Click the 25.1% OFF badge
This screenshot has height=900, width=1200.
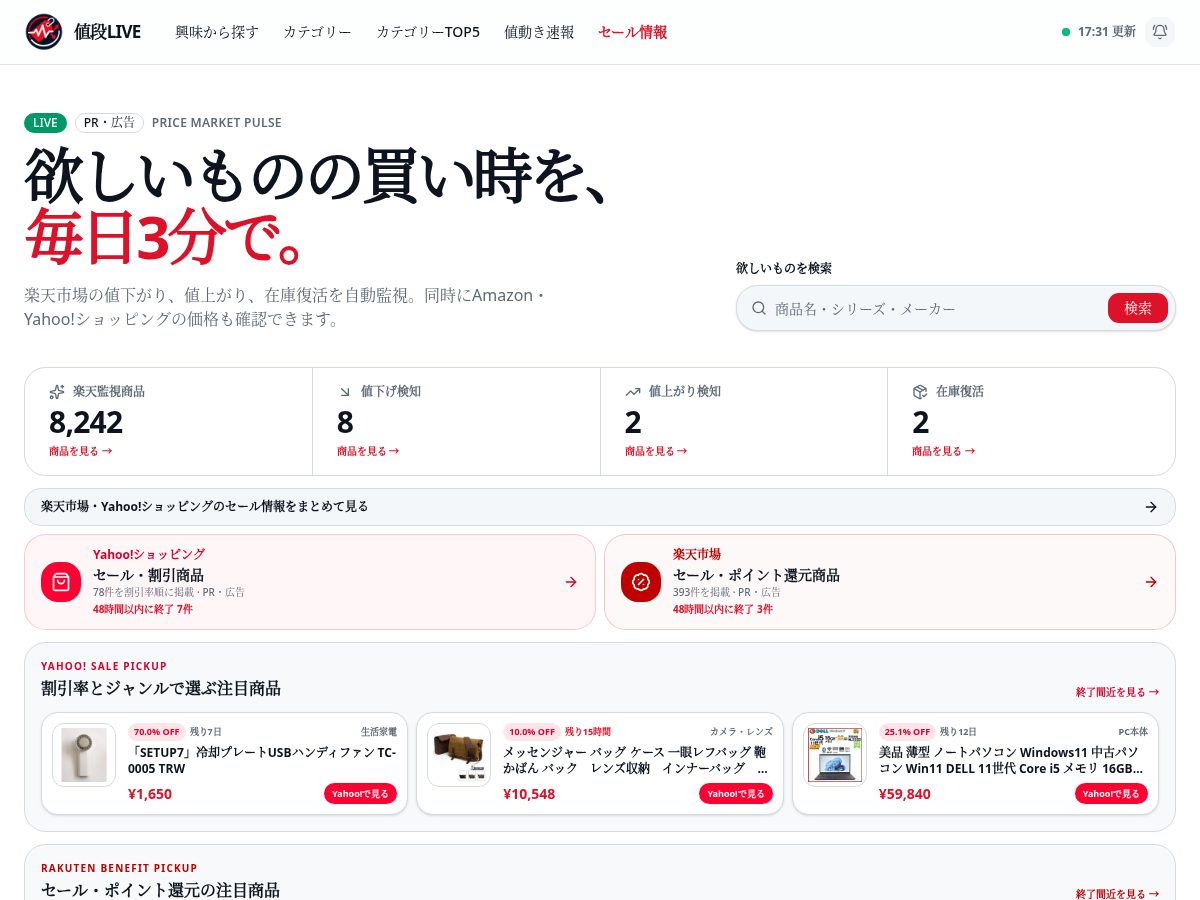(x=907, y=731)
